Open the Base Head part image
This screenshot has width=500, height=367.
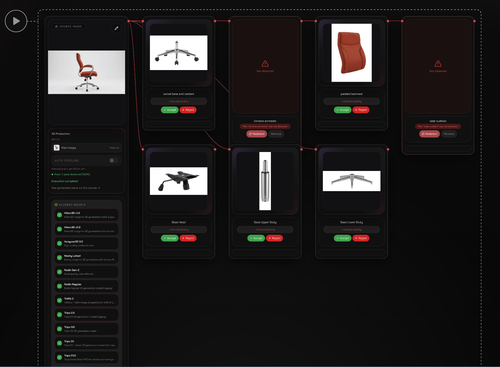(179, 181)
